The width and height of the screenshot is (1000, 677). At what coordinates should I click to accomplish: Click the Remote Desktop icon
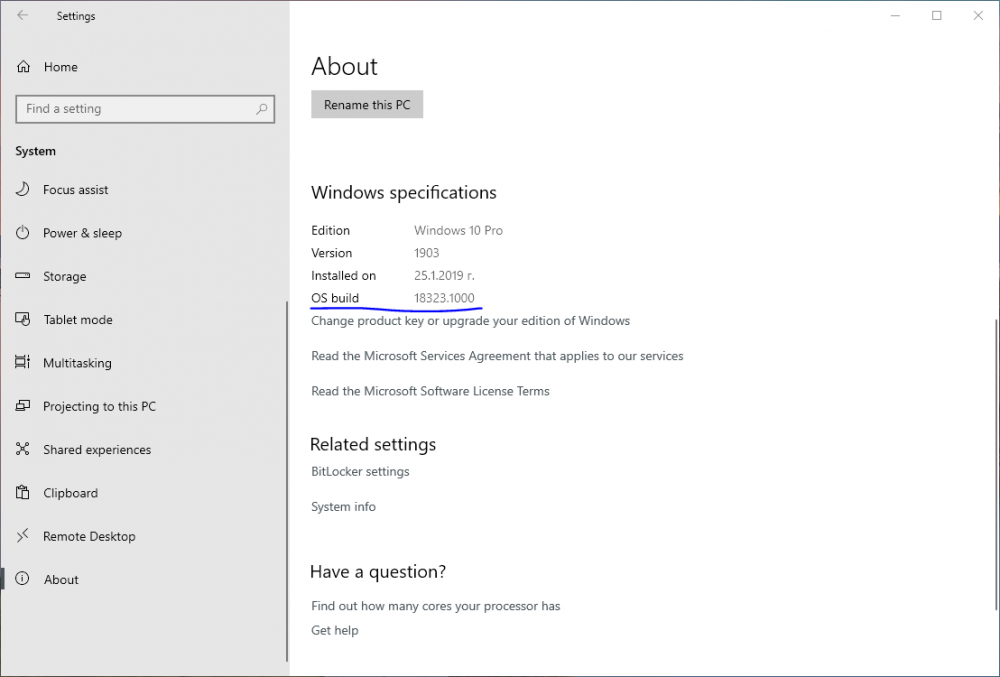22,535
